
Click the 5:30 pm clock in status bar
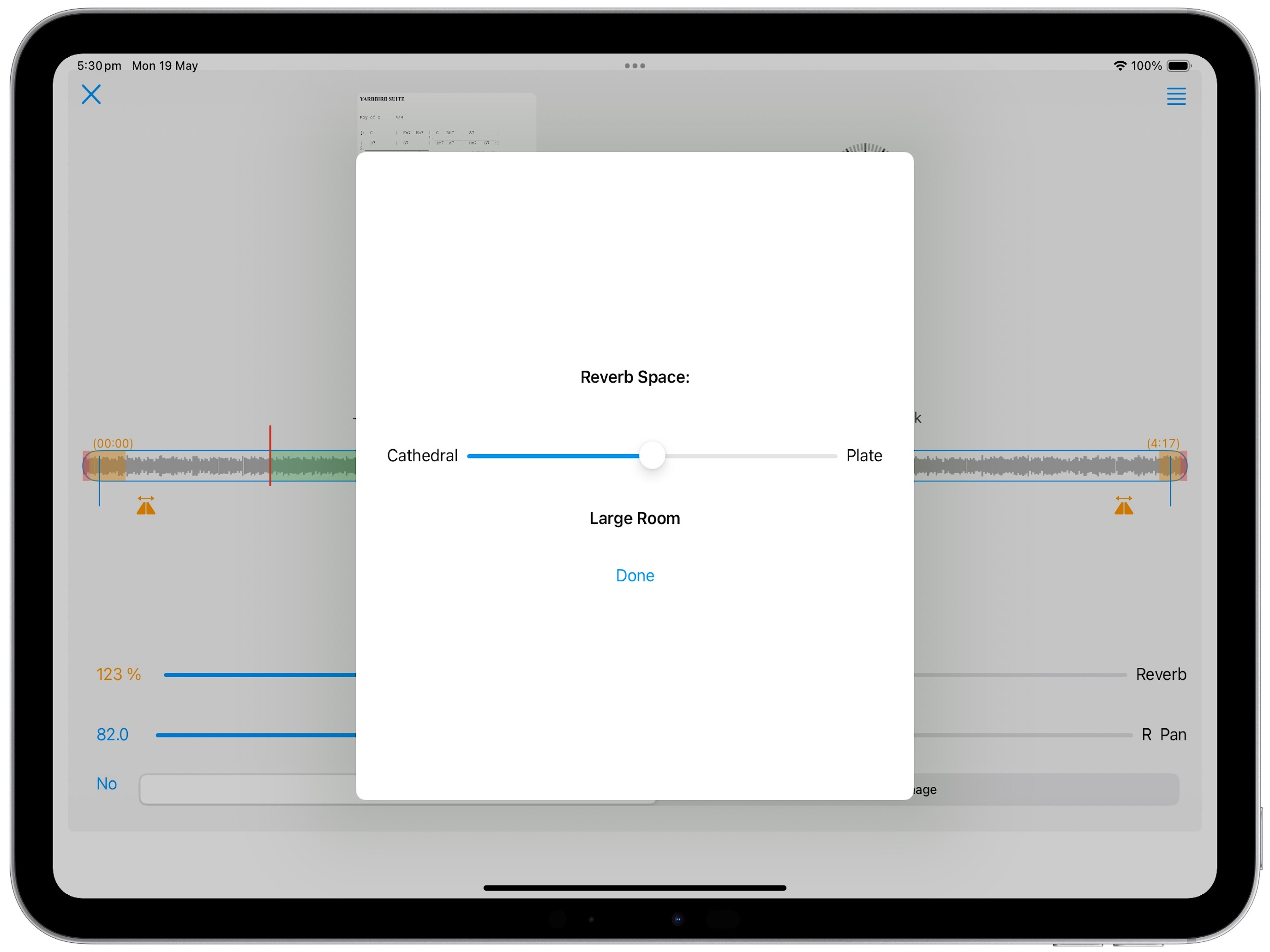[x=99, y=66]
